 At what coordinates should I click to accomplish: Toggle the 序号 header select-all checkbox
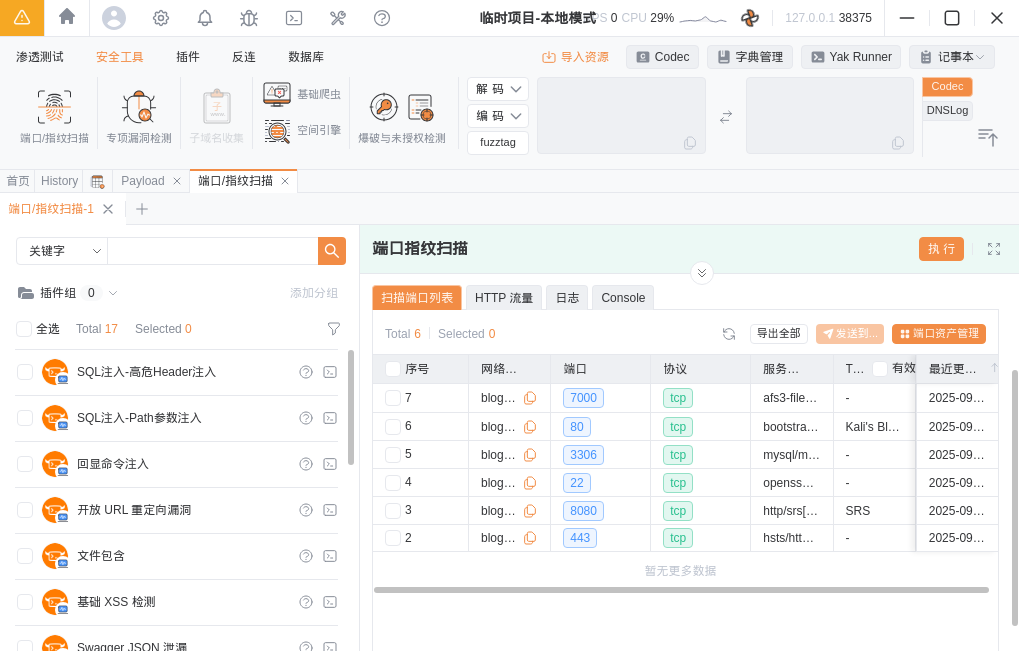(393, 369)
